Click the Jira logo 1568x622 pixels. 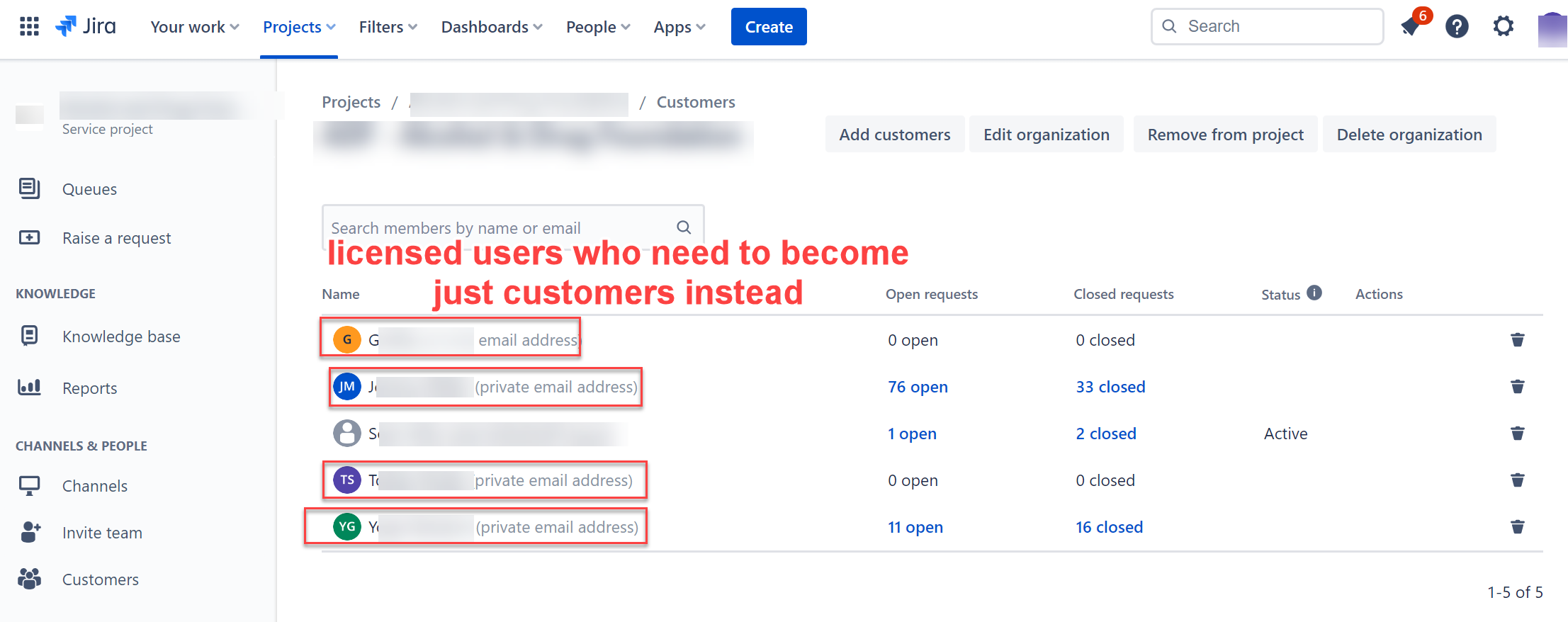coord(86,27)
